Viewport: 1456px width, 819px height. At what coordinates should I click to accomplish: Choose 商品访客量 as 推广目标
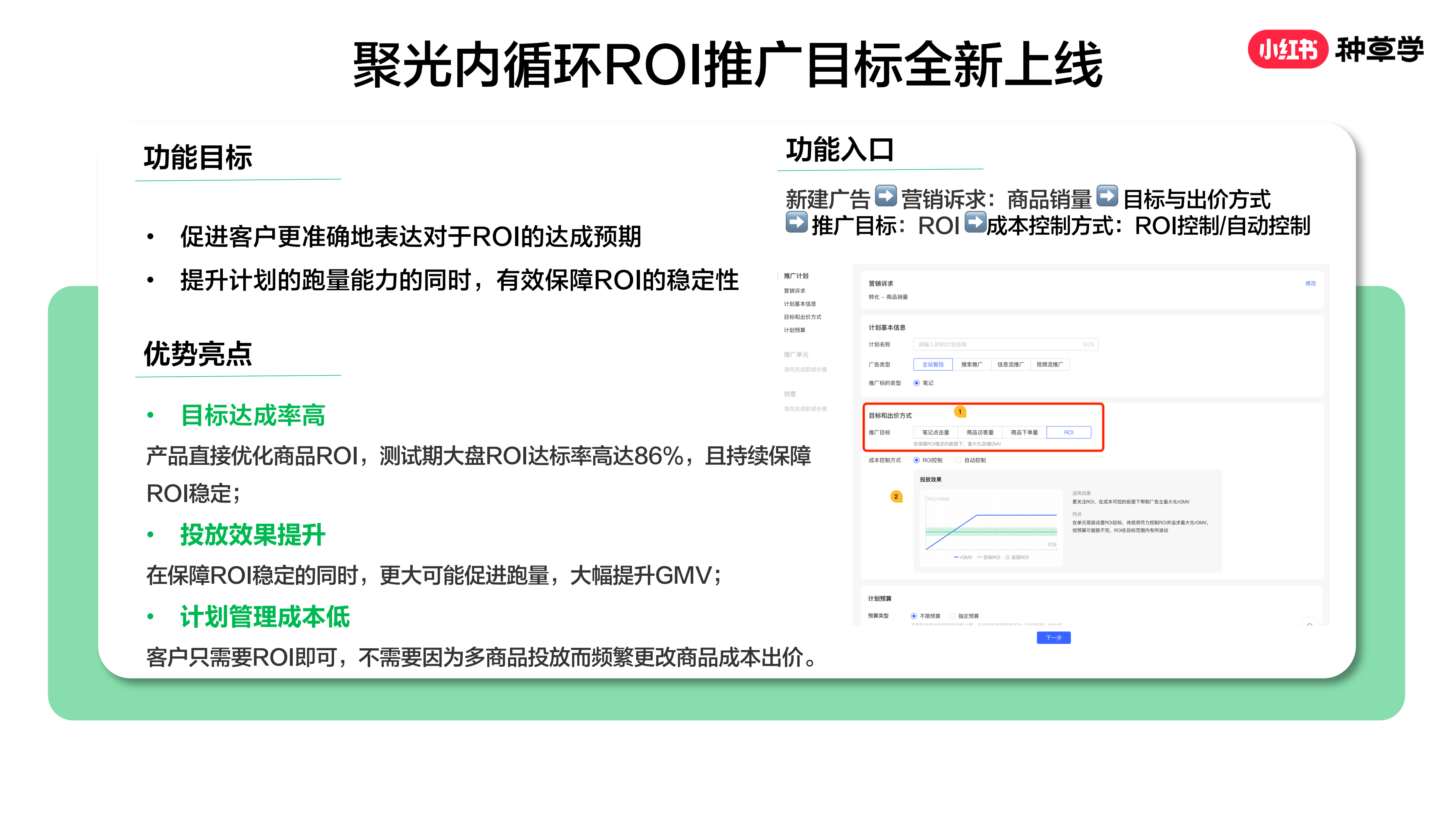[x=979, y=432]
